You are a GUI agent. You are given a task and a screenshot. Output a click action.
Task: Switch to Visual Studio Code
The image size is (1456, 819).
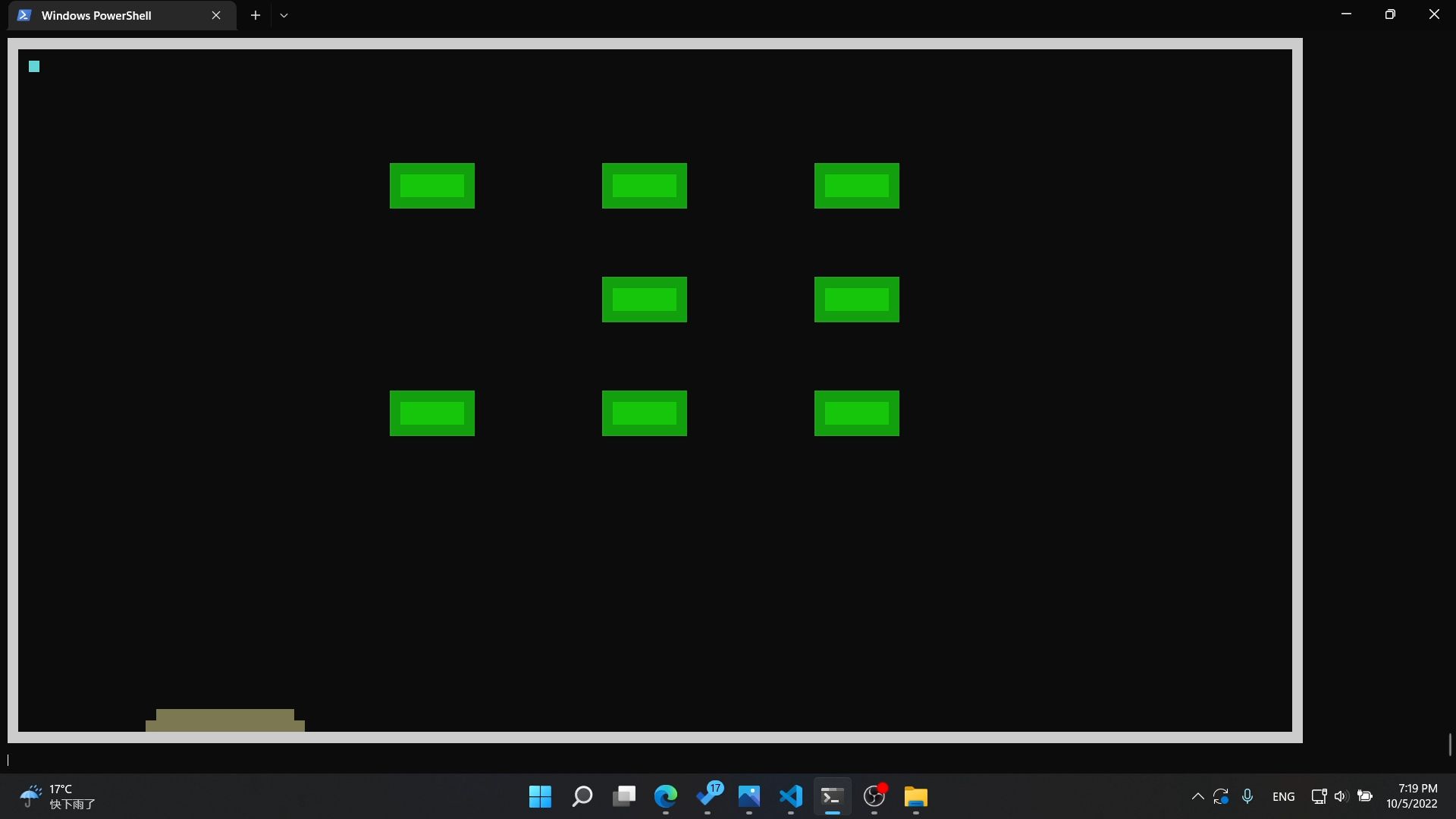pos(791,796)
